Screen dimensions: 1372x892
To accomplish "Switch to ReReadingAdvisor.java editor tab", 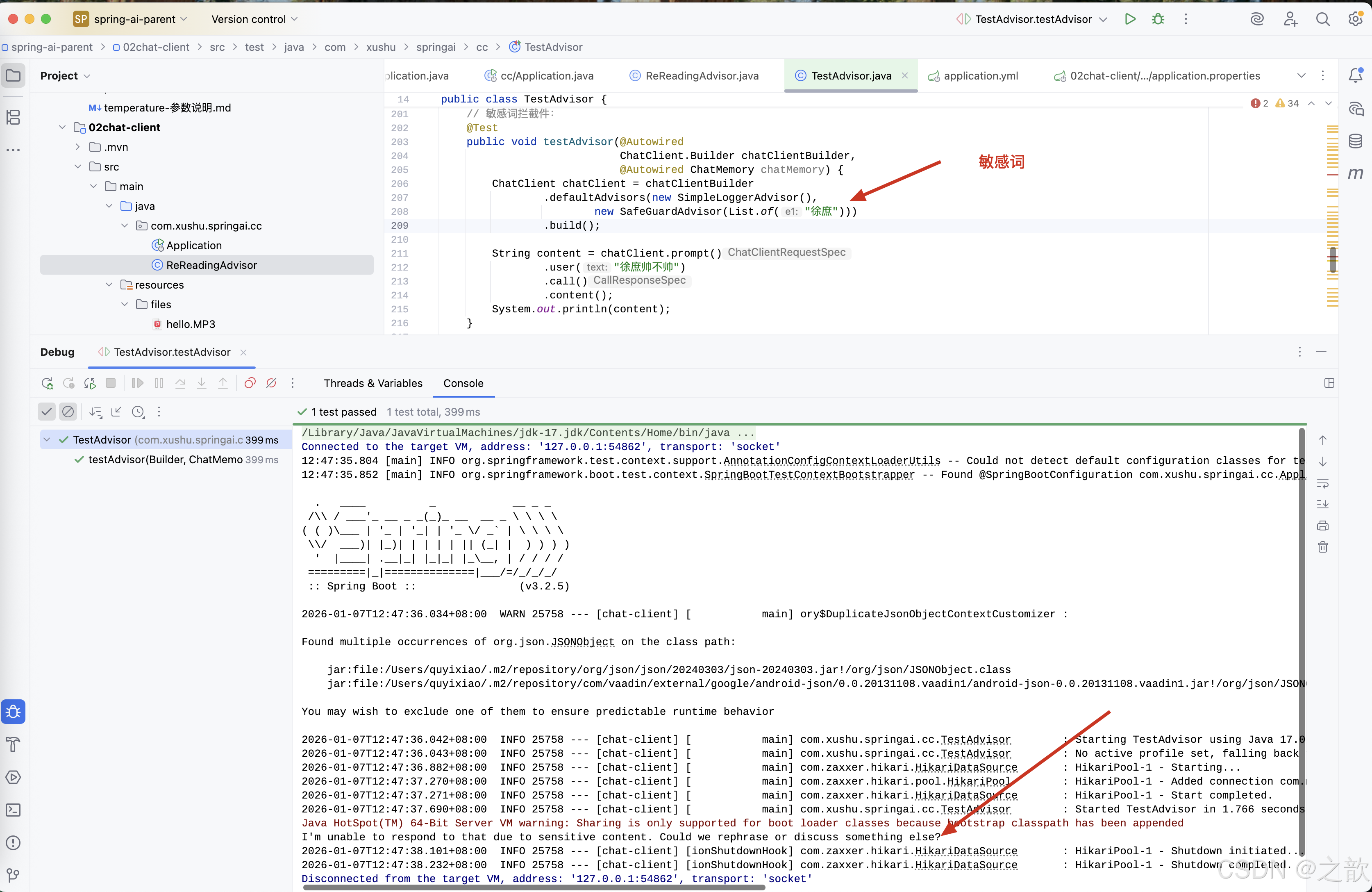I will tap(701, 75).
